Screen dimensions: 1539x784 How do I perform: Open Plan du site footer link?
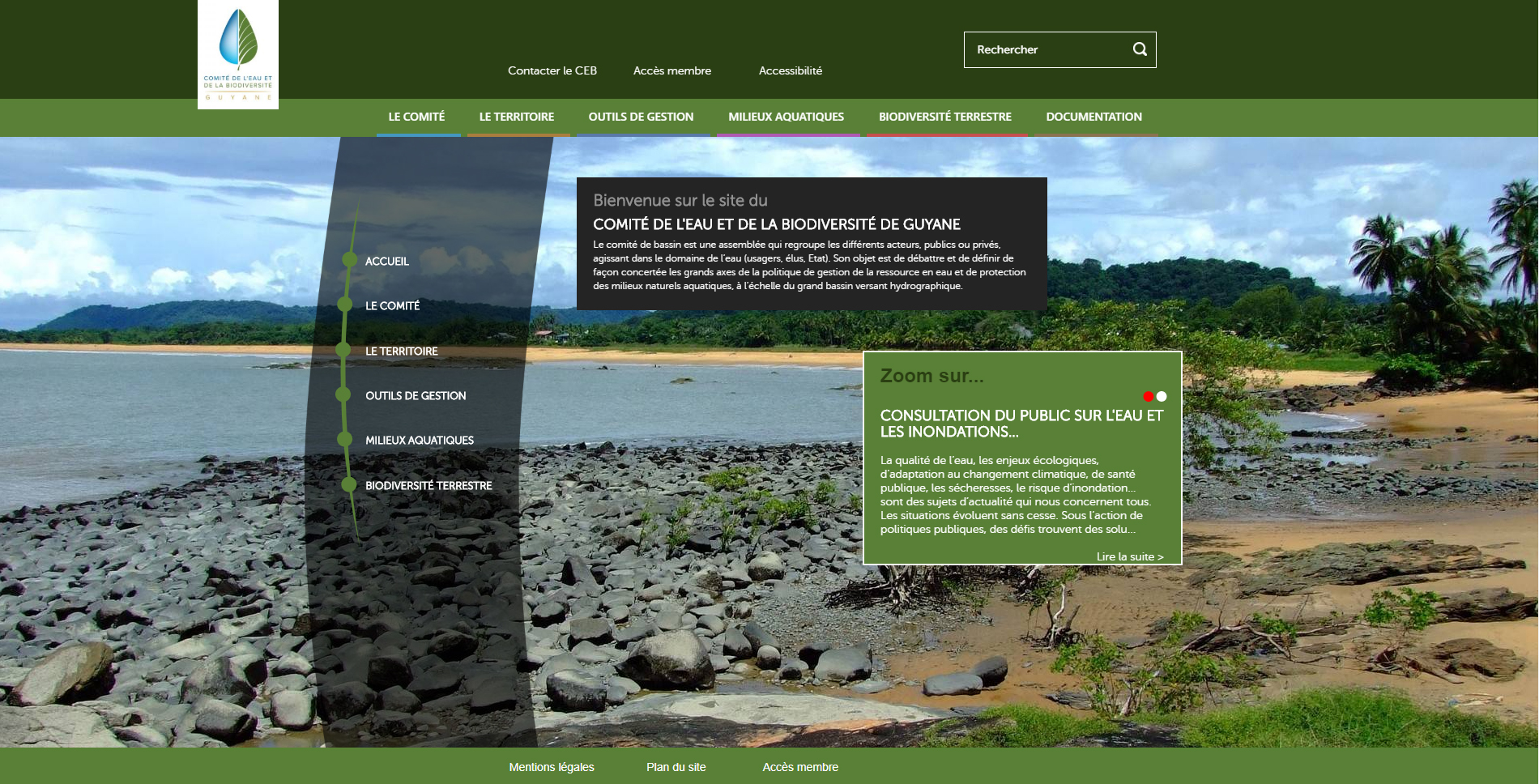(676, 767)
